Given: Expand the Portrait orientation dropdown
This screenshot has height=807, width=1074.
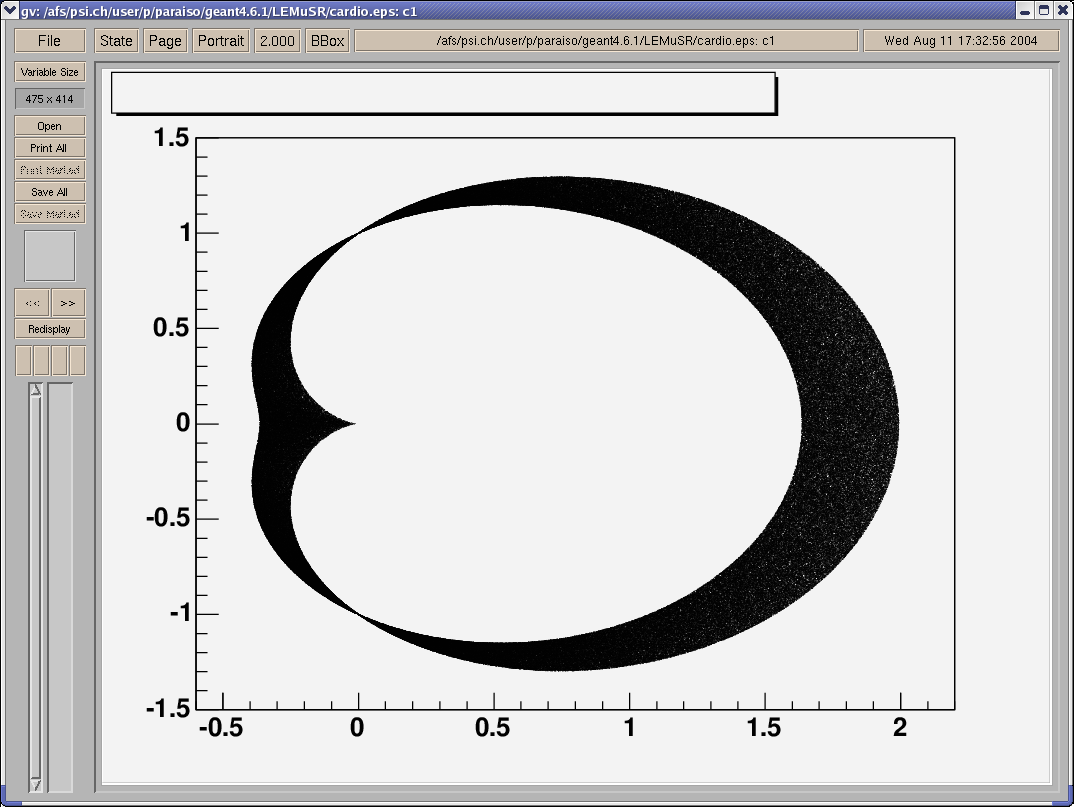Looking at the screenshot, I should coord(221,41).
